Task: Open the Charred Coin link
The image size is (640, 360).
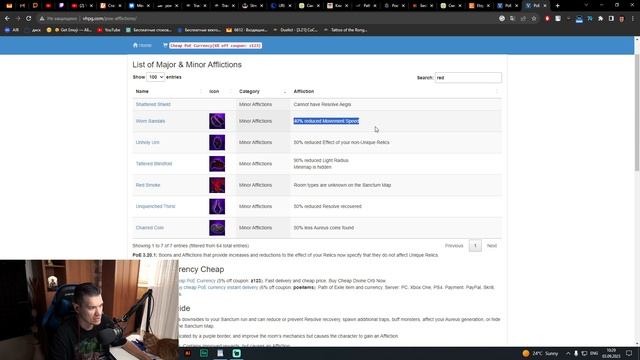Action: pyautogui.click(x=150, y=228)
